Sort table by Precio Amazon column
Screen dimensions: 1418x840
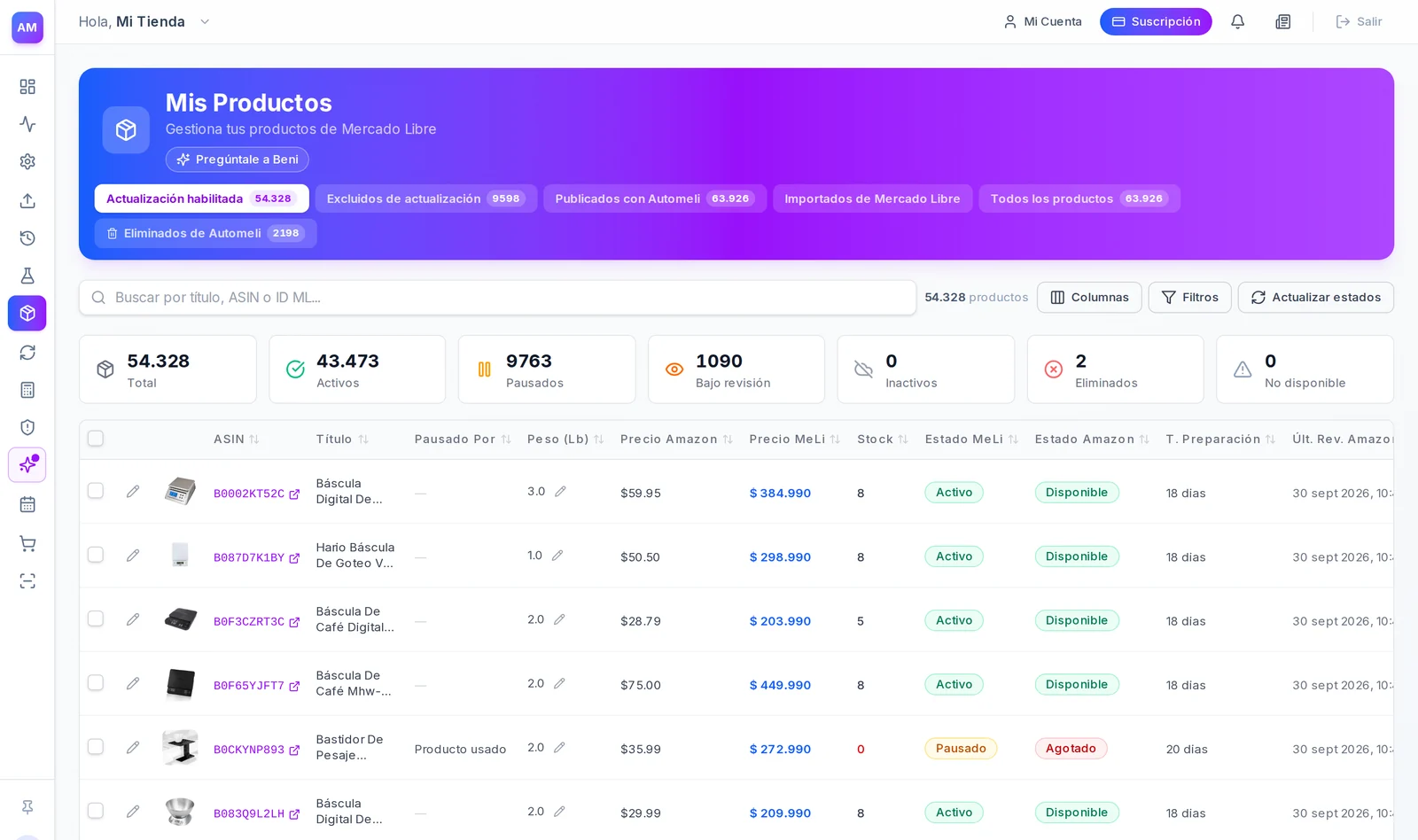(676, 439)
